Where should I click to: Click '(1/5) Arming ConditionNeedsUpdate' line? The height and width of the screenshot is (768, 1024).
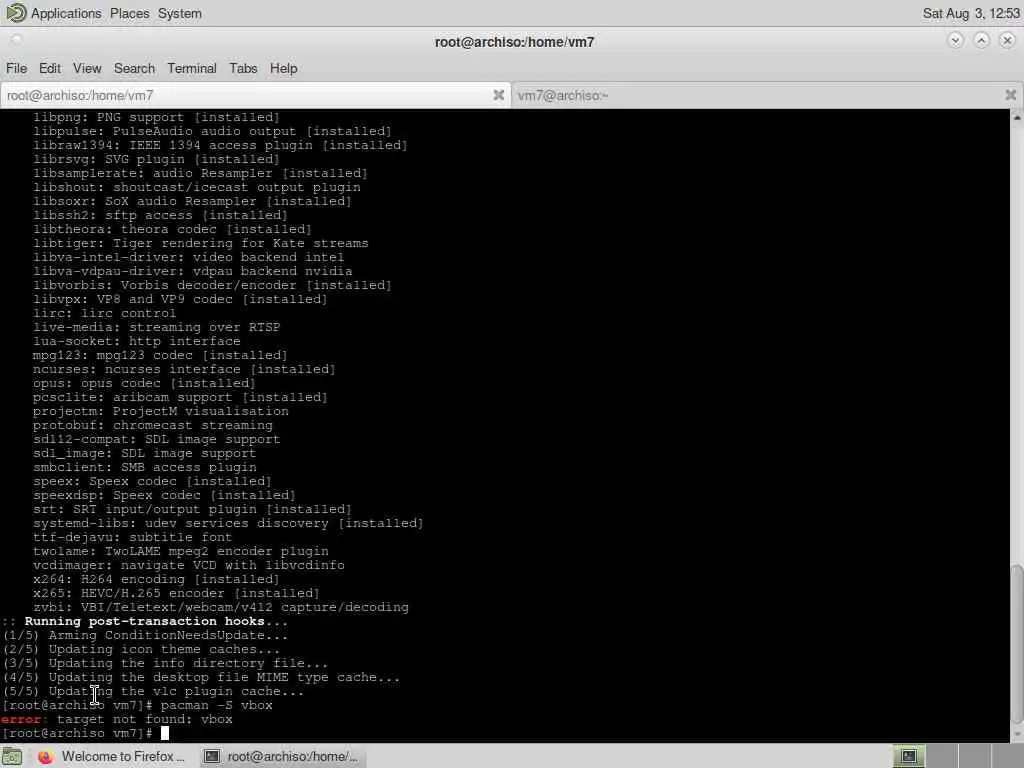pyautogui.click(x=145, y=635)
